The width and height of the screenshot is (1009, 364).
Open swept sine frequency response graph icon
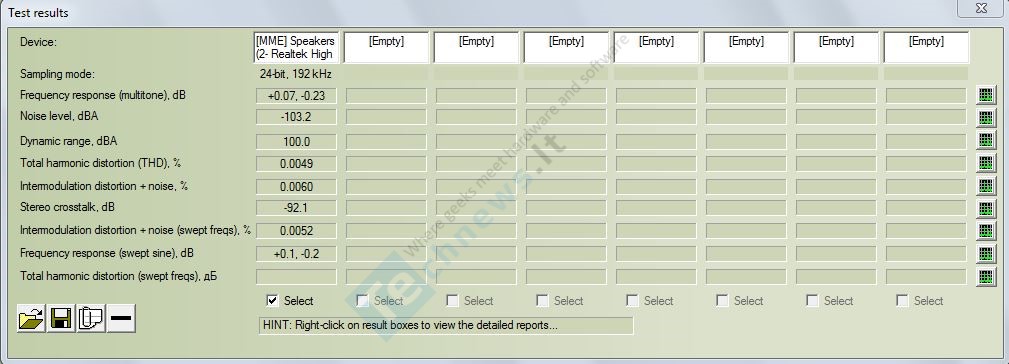[x=985, y=253]
